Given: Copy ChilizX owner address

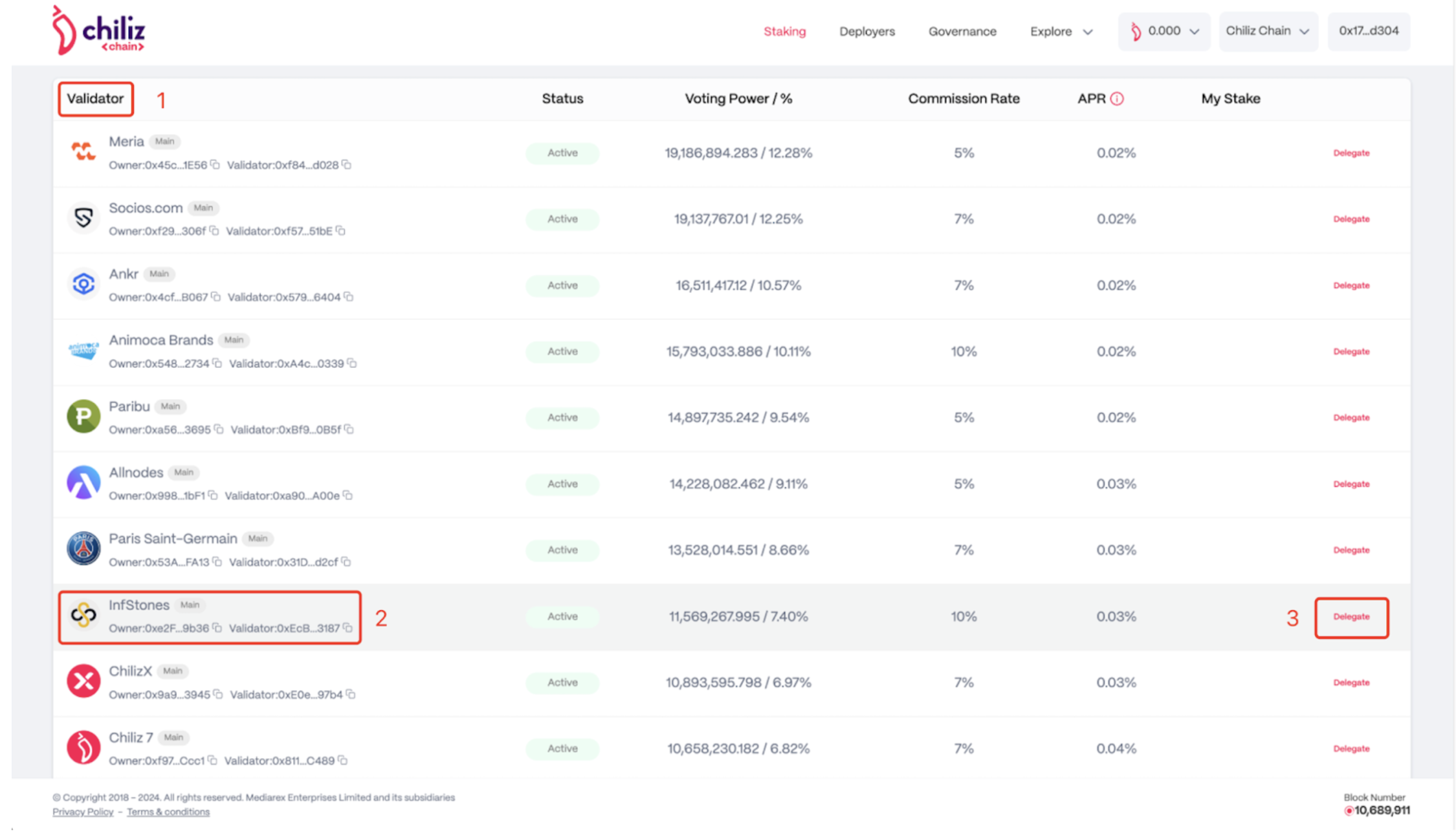Looking at the screenshot, I should (x=218, y=695).
